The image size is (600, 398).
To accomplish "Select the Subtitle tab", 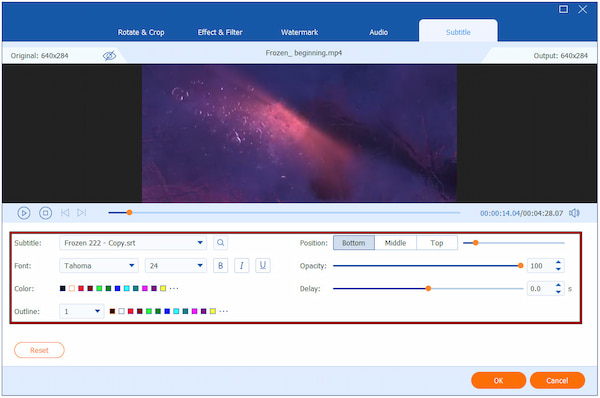I will tap(458, 31).
